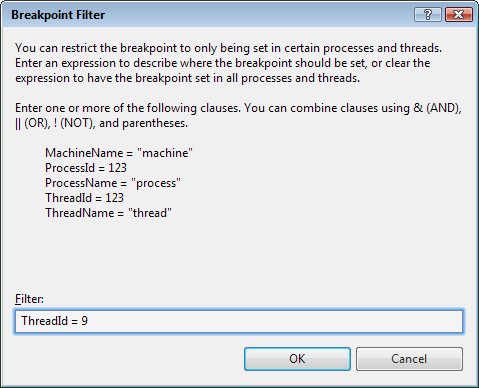Image resolution: width=479 pixels, height=388 pixels.
Task: Click the ProcessId = 123 example clause
Action: [86, 168]
